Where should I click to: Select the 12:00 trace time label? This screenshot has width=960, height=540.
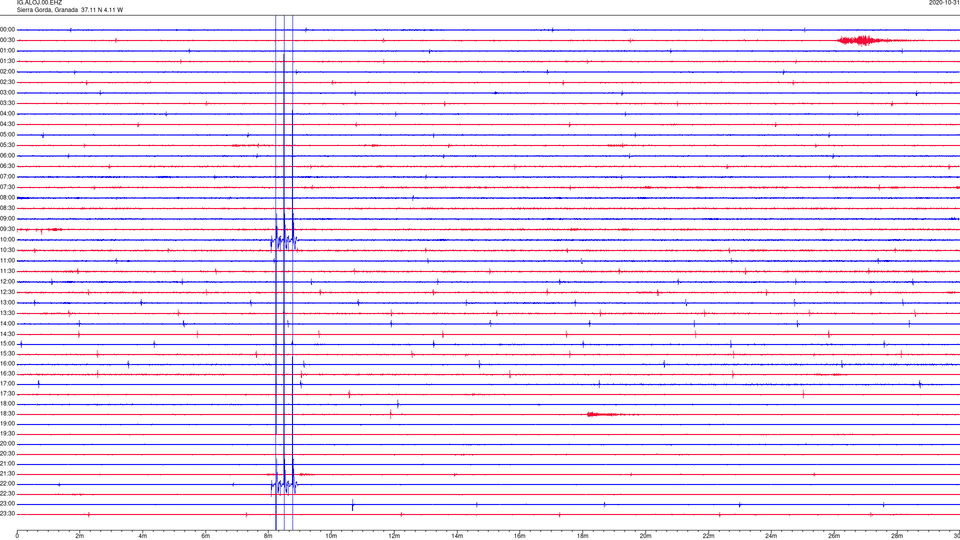point(7,281)
